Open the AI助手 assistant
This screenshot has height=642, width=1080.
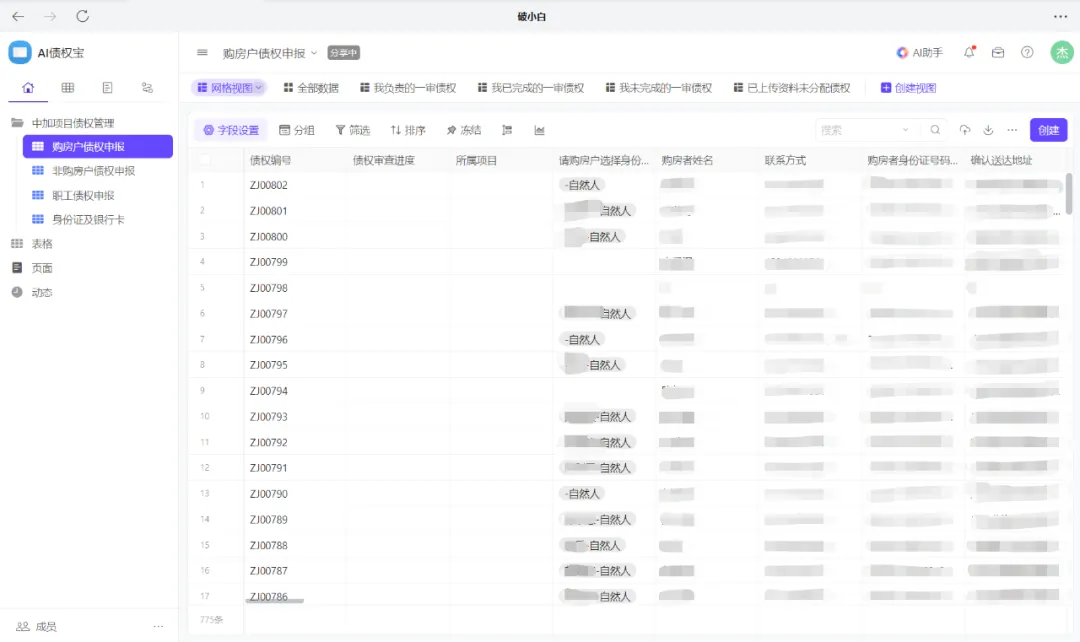[x=920, y=53]
